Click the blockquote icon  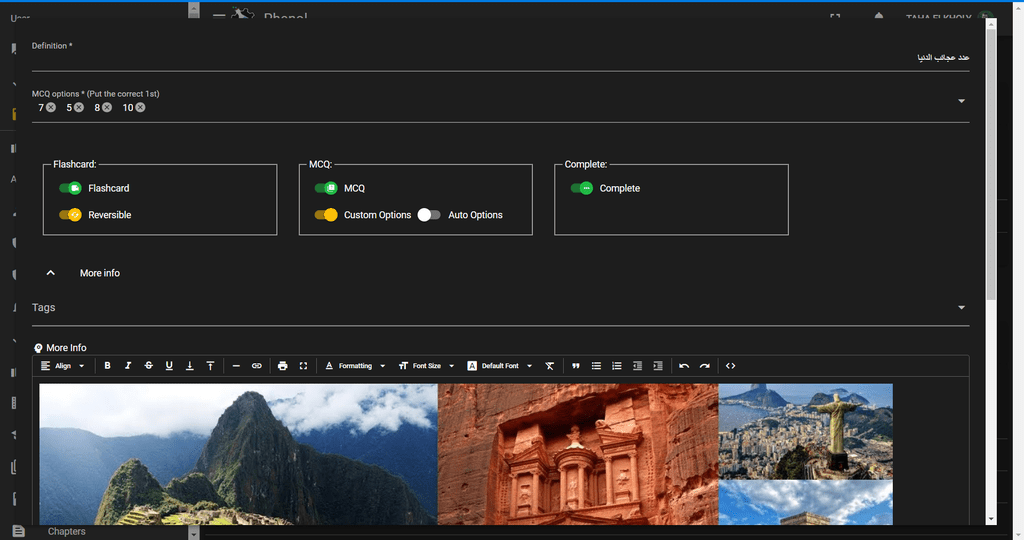coord(576,366)
